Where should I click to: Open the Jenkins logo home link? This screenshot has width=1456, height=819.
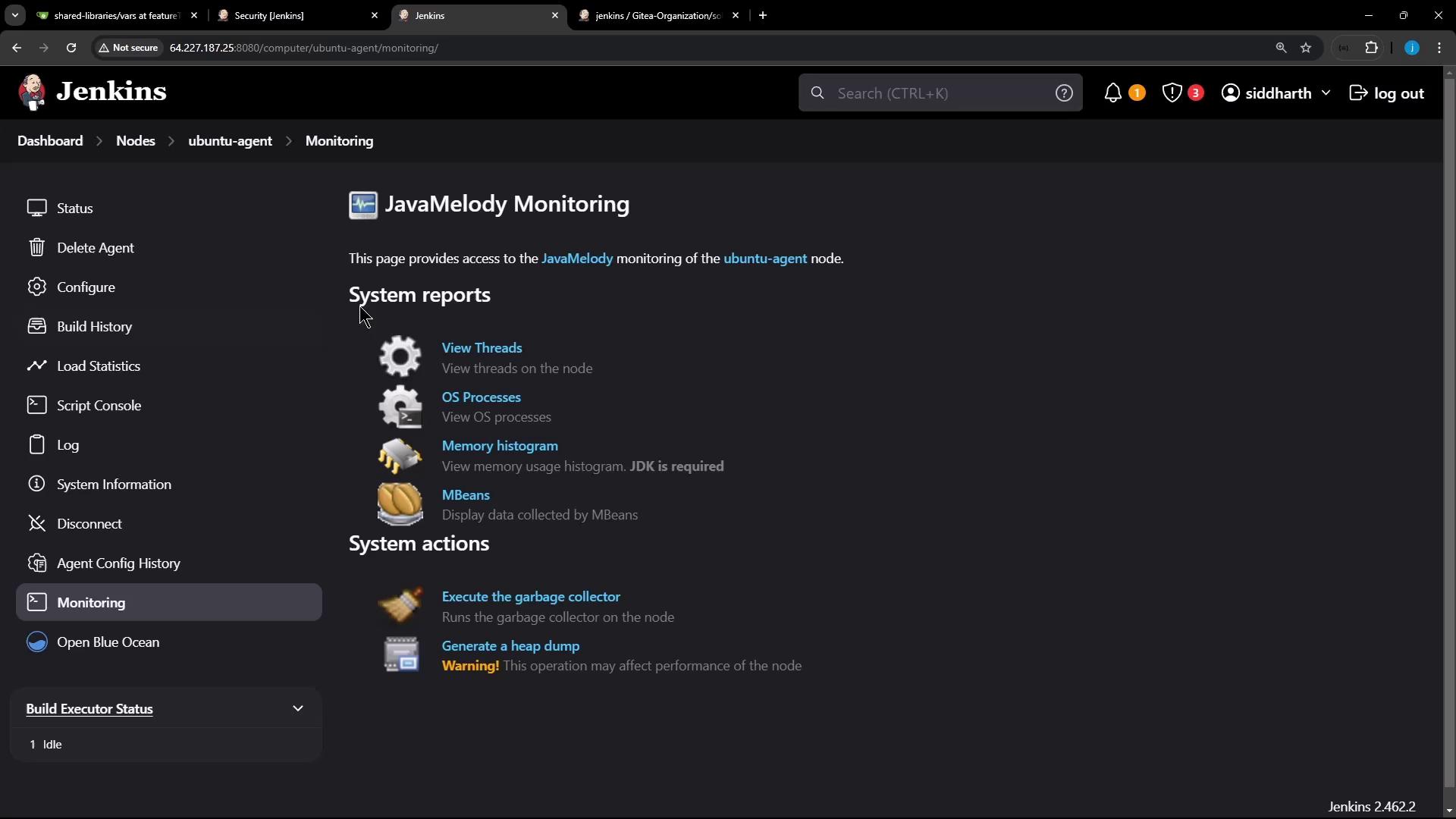click(93, 92)
